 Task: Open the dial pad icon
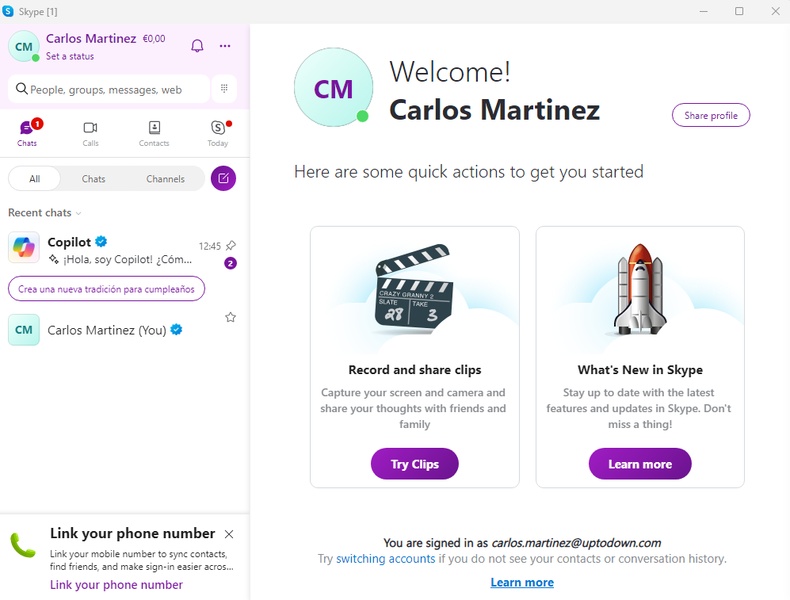coord(224,89)
